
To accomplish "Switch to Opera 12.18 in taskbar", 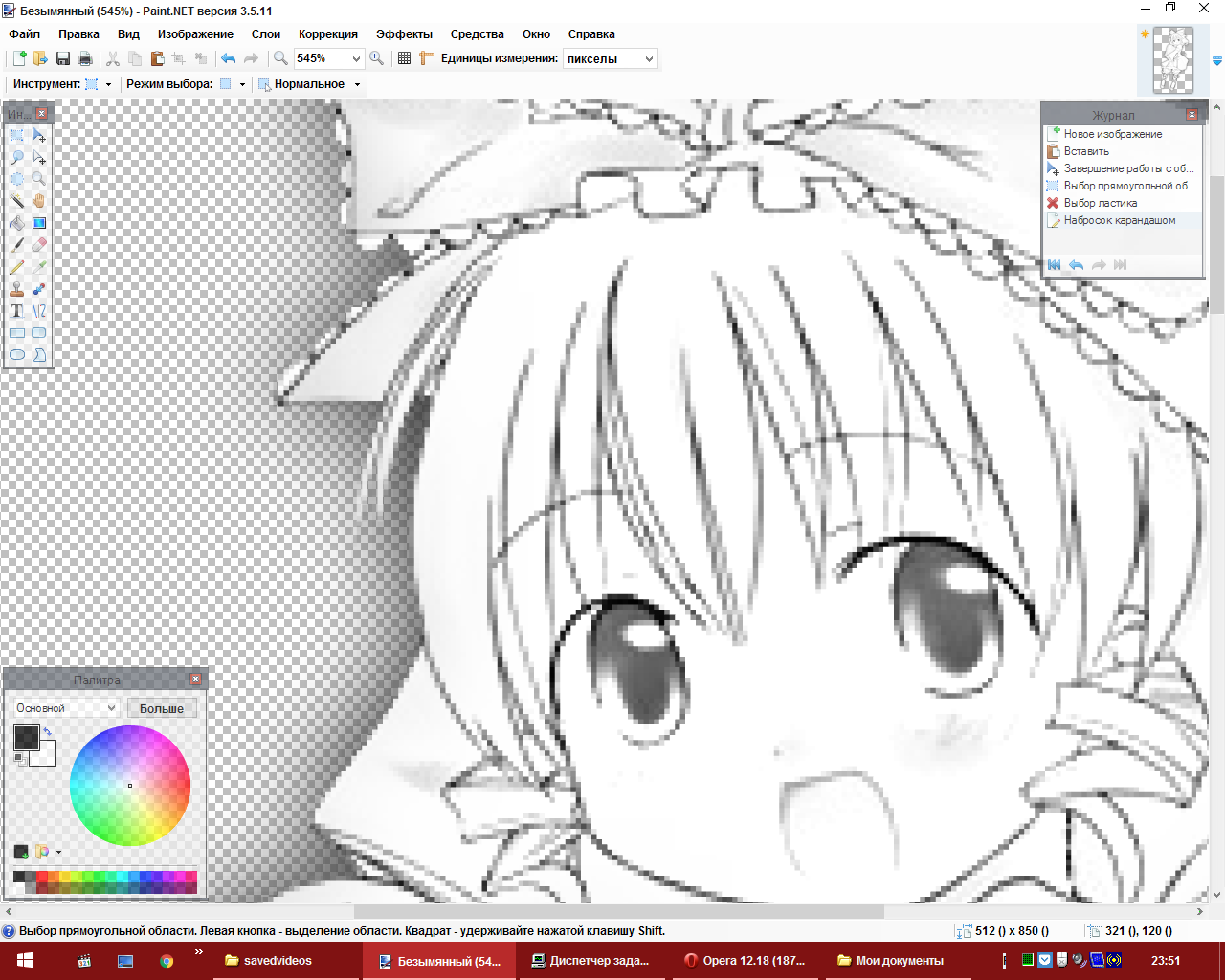I will click(746, 961).
